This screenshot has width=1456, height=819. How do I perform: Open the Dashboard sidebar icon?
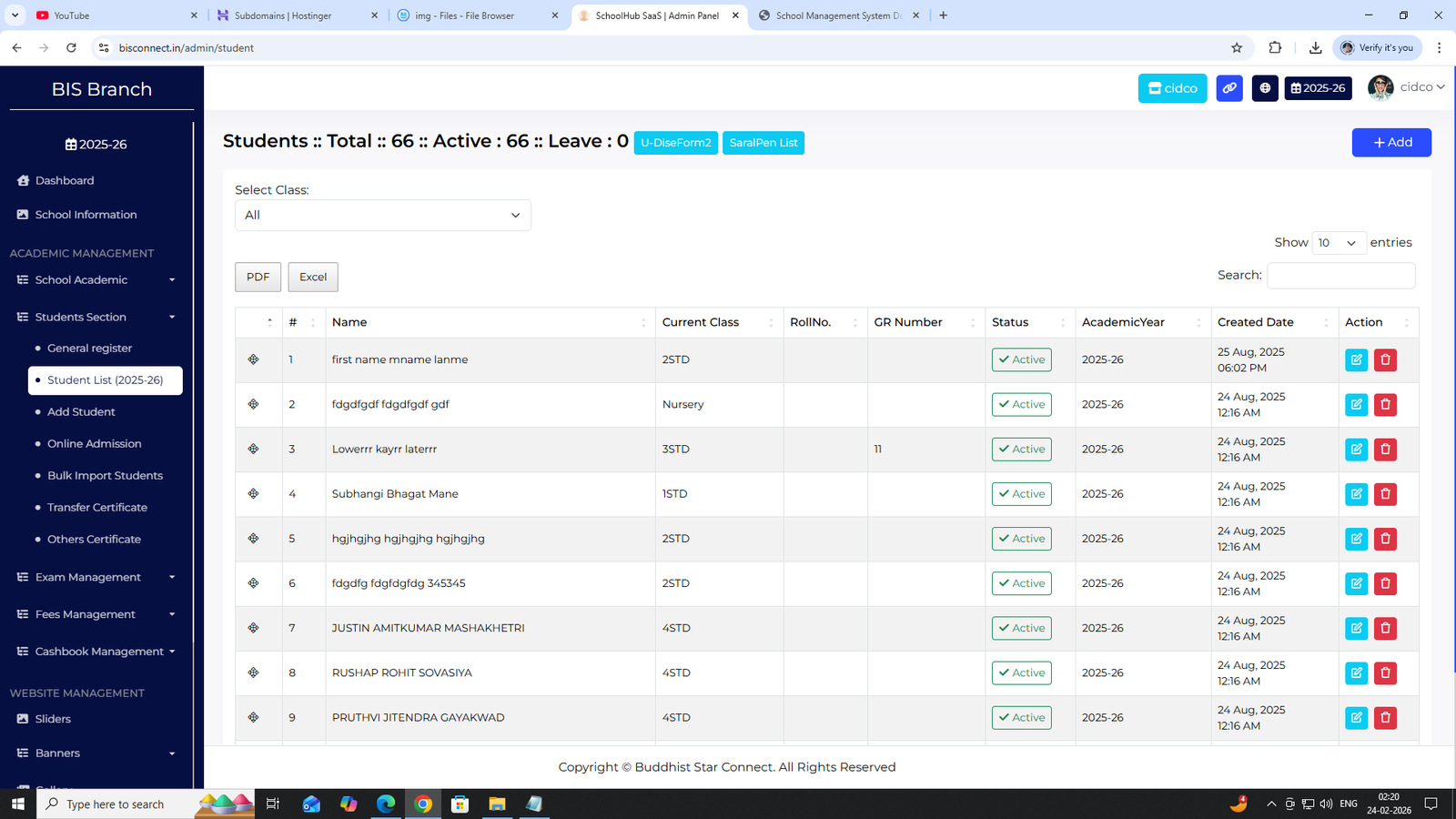pyautogui.click(x=23, y=180)
